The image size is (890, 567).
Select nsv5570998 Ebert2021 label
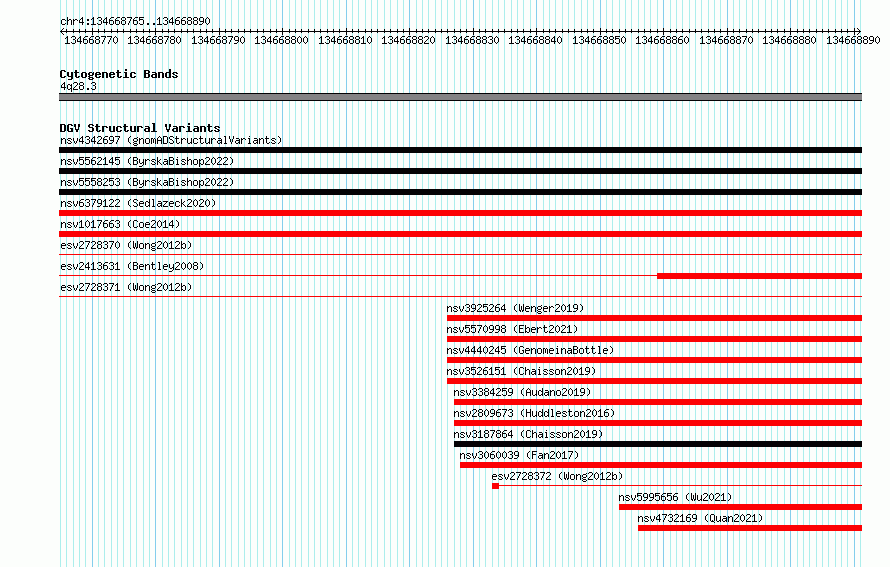point(512,329)
